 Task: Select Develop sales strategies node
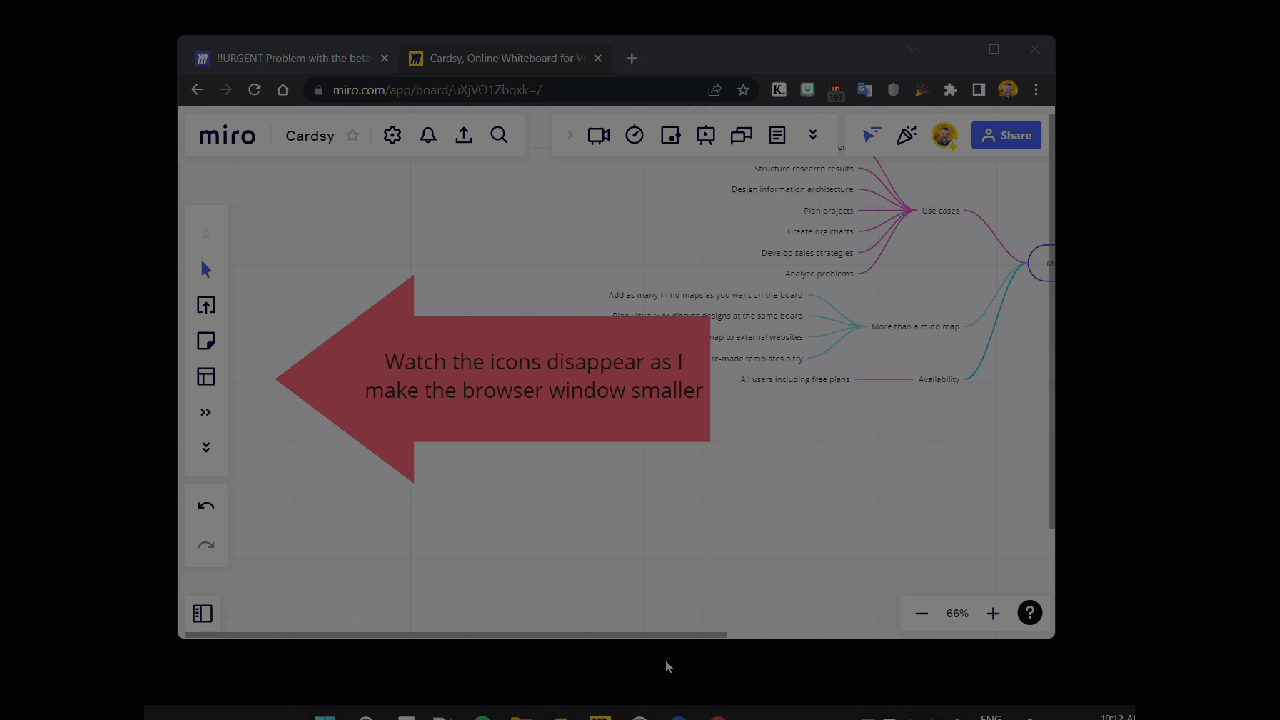tap(807, 253)
